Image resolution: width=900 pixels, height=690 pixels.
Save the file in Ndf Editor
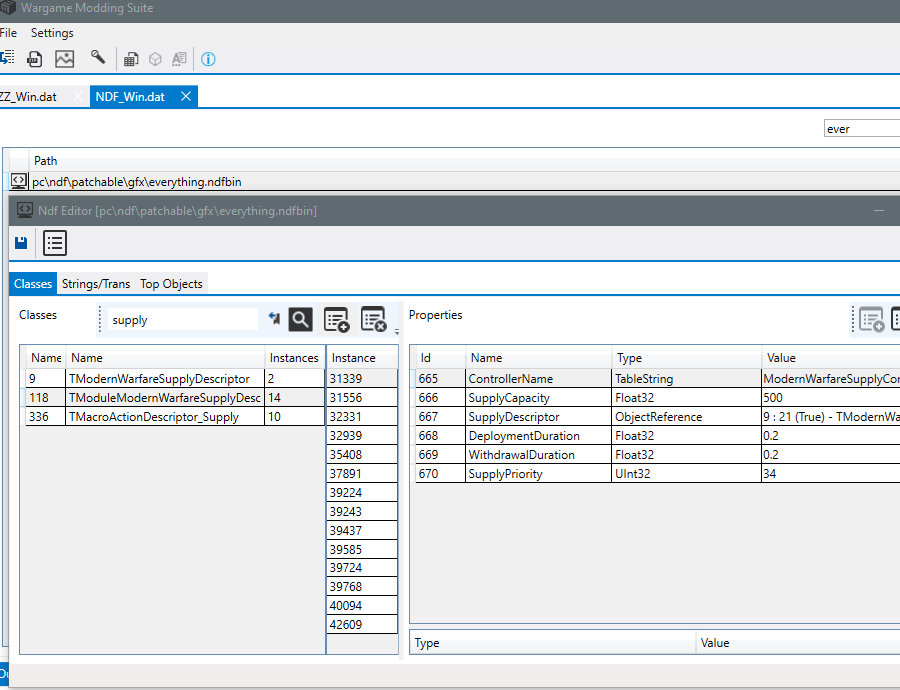point(21,243)
